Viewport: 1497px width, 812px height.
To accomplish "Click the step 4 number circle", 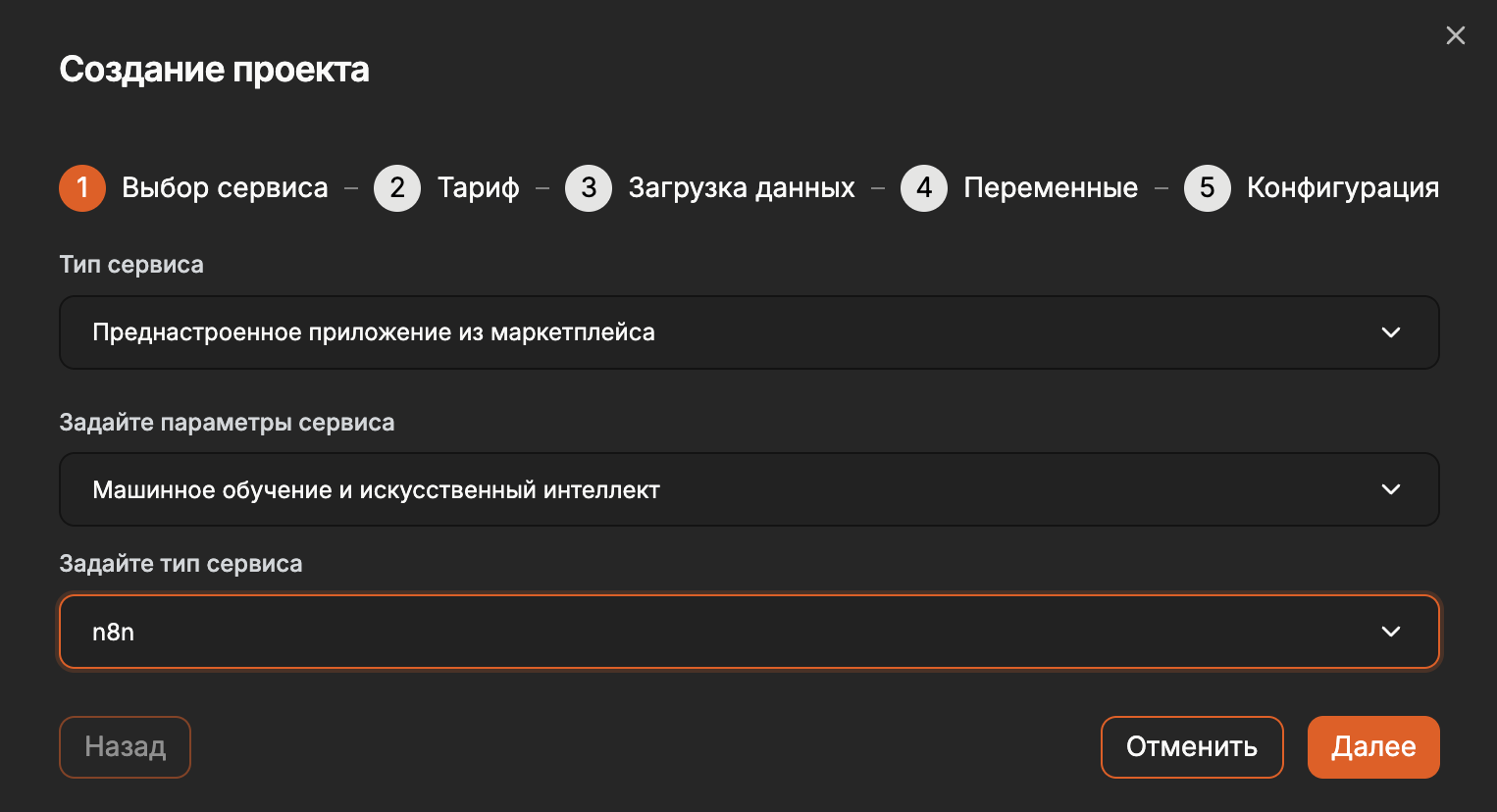I will click(x=924, y=188).
